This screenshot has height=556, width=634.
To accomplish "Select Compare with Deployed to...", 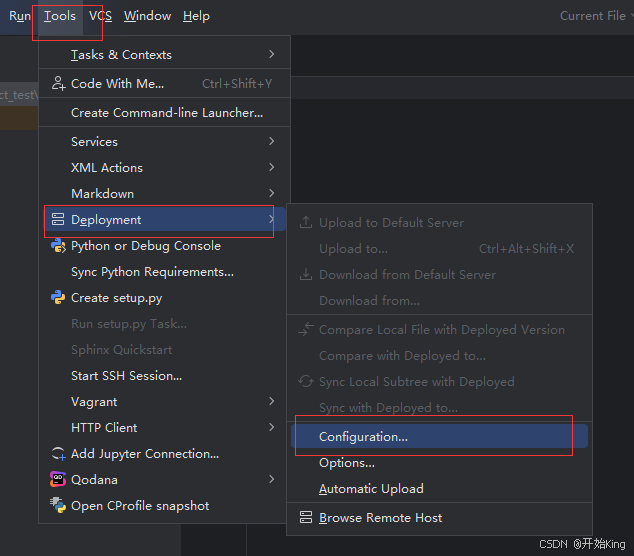I will click(402, 355).
